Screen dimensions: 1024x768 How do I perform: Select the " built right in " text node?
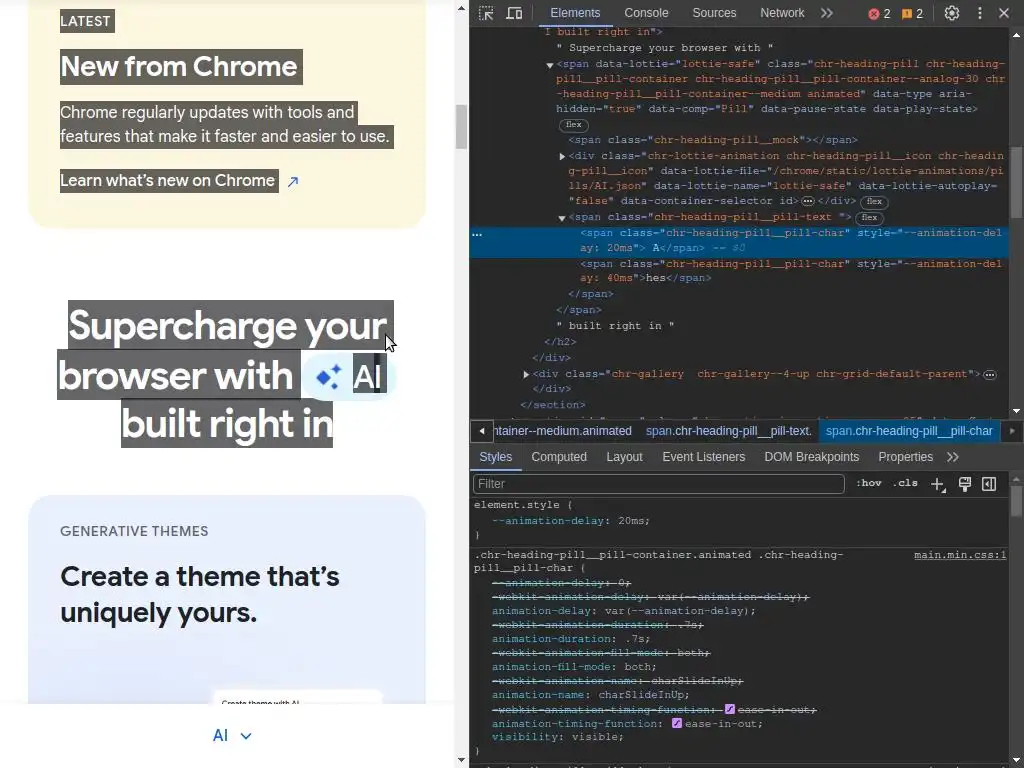[615, 326]
